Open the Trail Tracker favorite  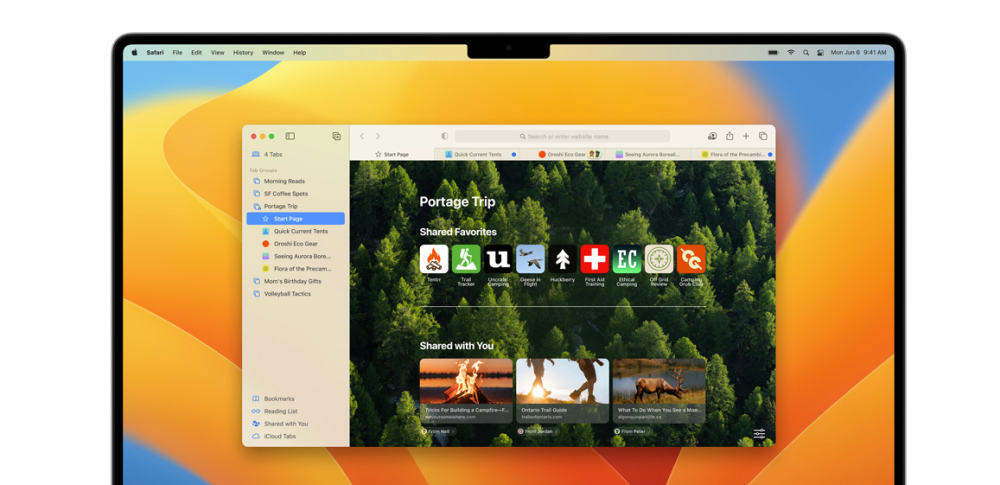pyautogui.click(x=466, y=259)
